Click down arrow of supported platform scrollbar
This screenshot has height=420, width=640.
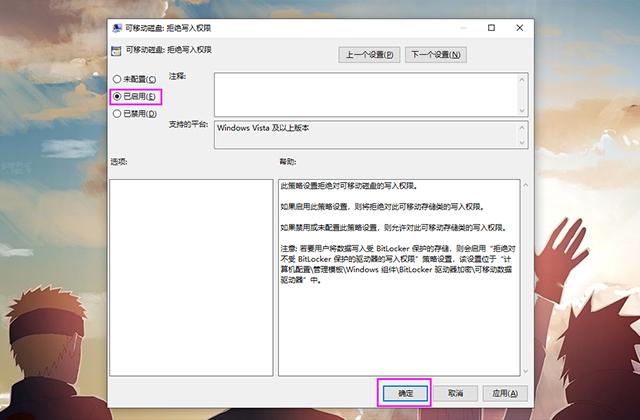click(x=522, y=142)
